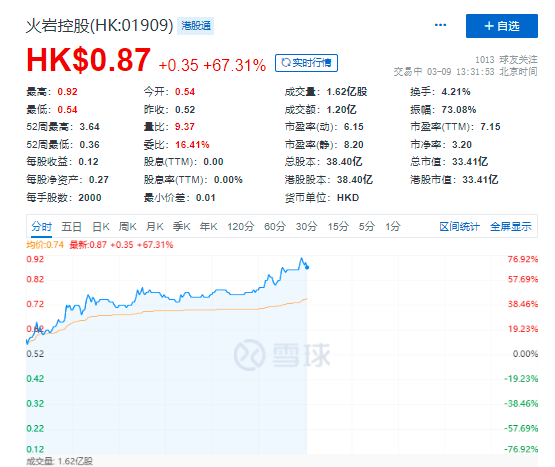Click the 每股收益 value 0.12
Viewport: 555px width, 467px height.
88,162
